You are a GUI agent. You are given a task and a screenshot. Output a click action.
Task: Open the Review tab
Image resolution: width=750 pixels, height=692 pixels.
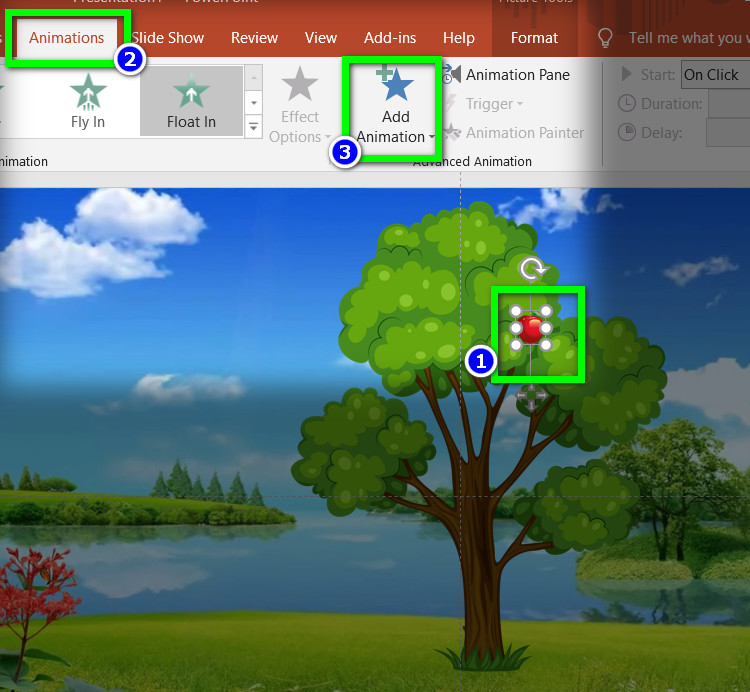pyautogui.click(x=254, y=38)
